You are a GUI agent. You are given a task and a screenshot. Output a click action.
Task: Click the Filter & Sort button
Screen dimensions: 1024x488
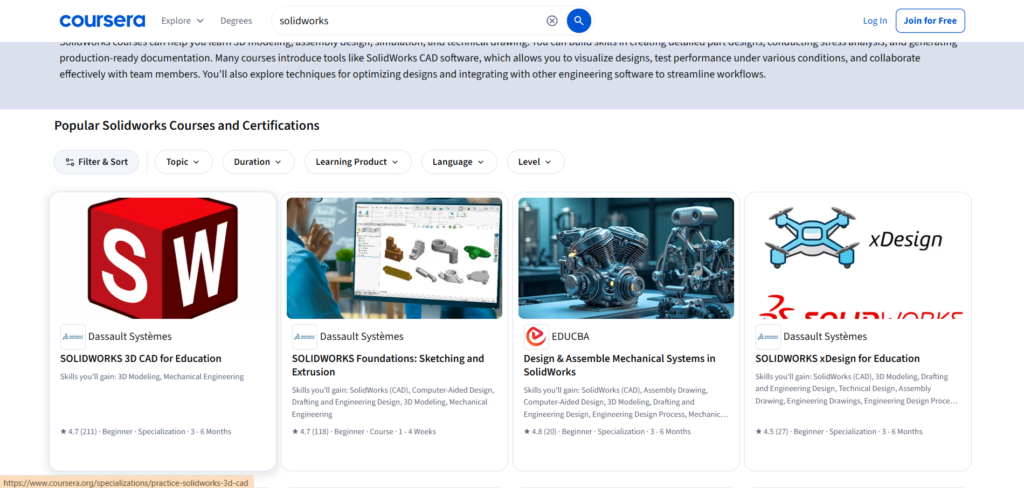point(96,162)
